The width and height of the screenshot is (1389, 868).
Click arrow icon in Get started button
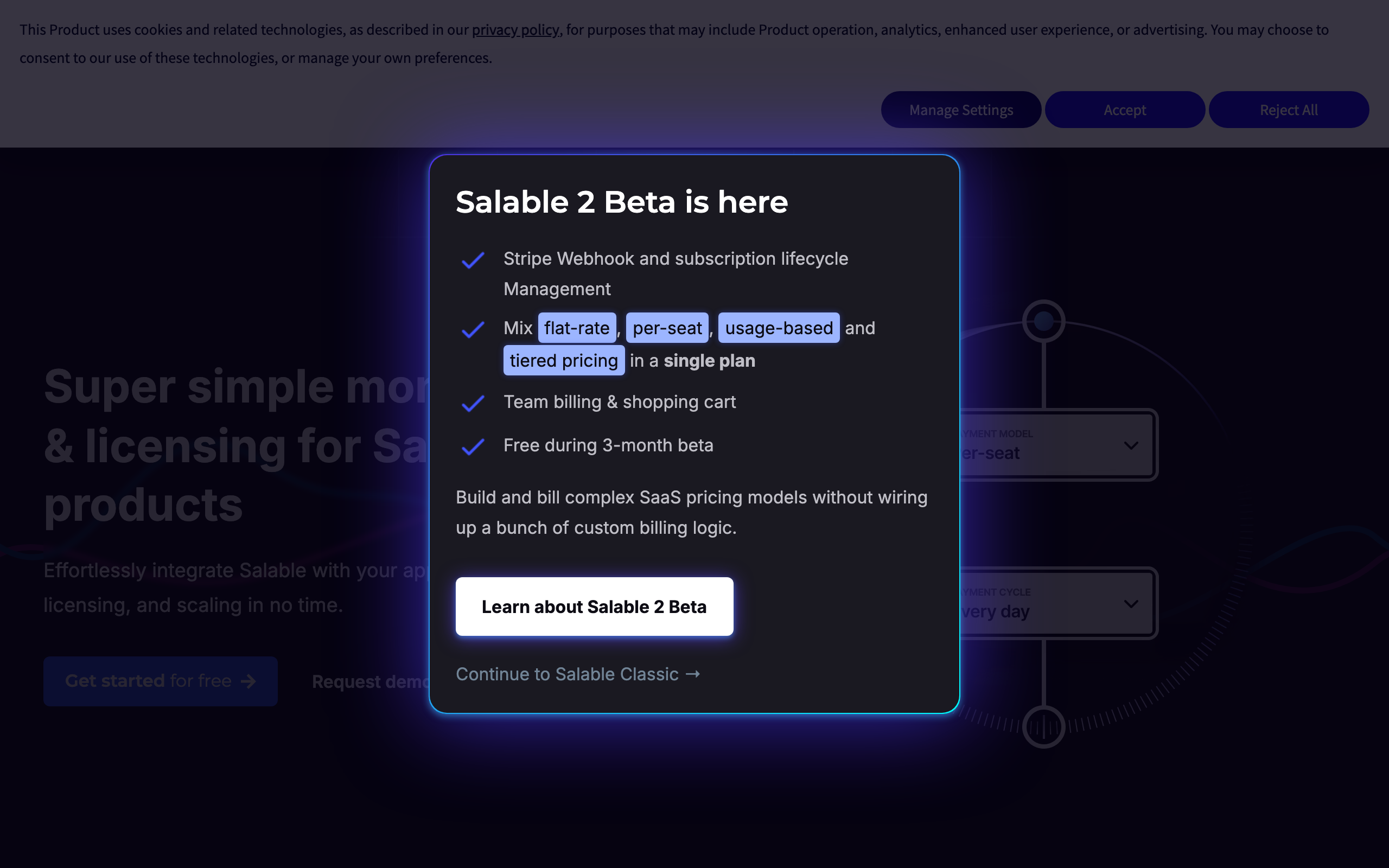249,681
